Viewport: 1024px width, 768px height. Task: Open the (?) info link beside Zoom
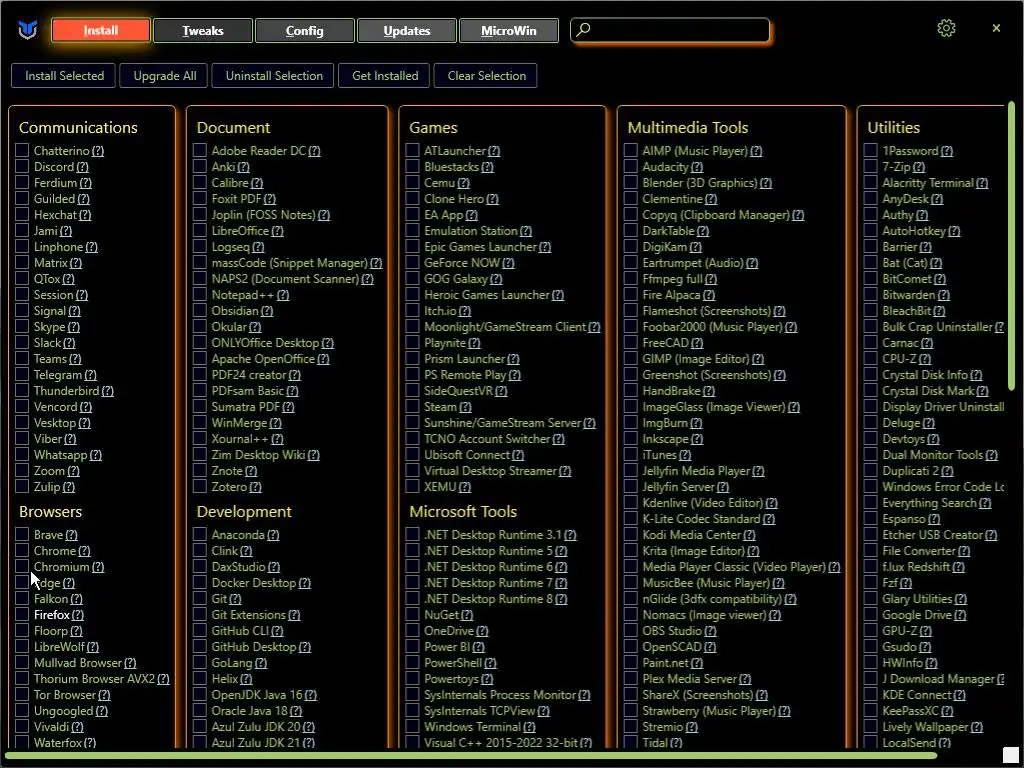tap(73, 471)
